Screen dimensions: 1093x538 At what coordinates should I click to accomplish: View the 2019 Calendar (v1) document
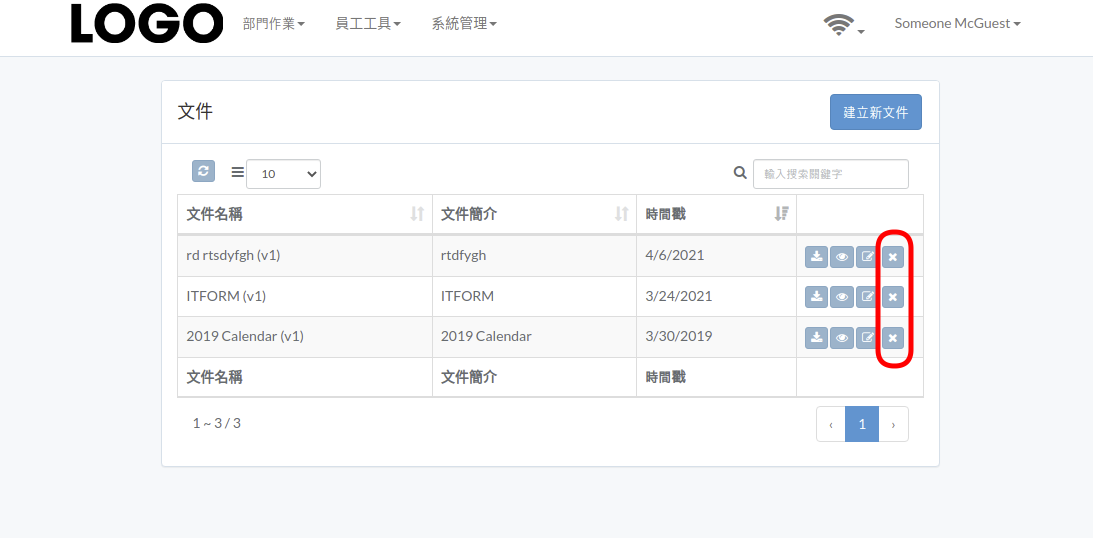(x=842, y=338)
